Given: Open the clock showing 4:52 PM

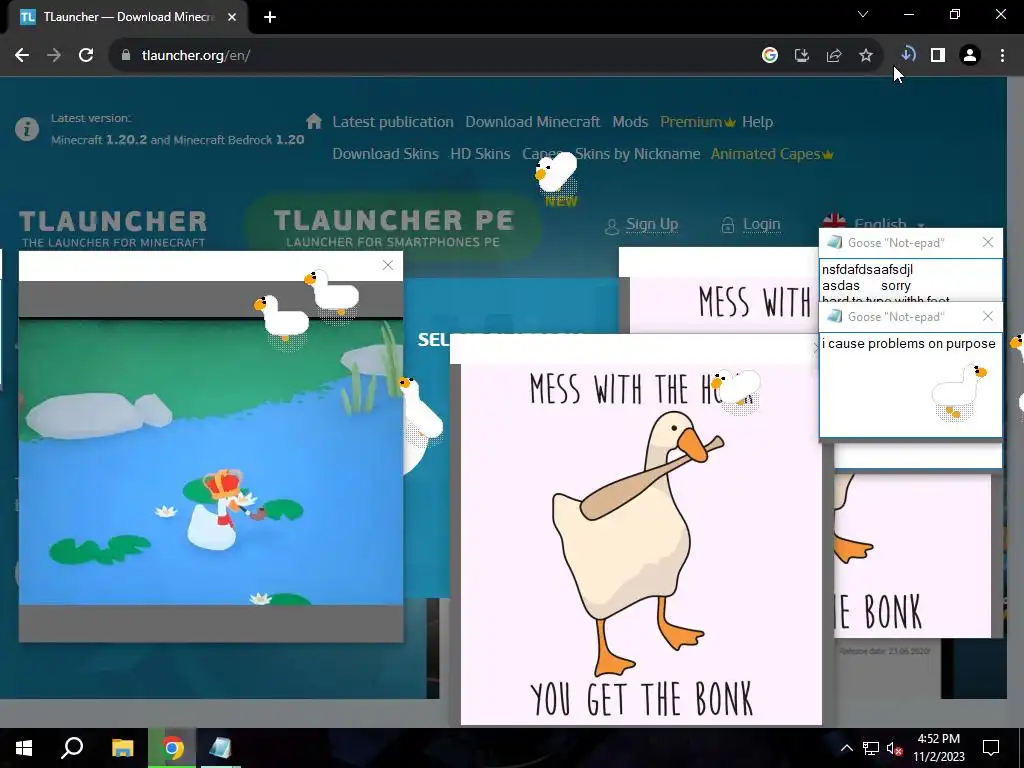Looking at the screenshot, I should [x=938, y=748].
